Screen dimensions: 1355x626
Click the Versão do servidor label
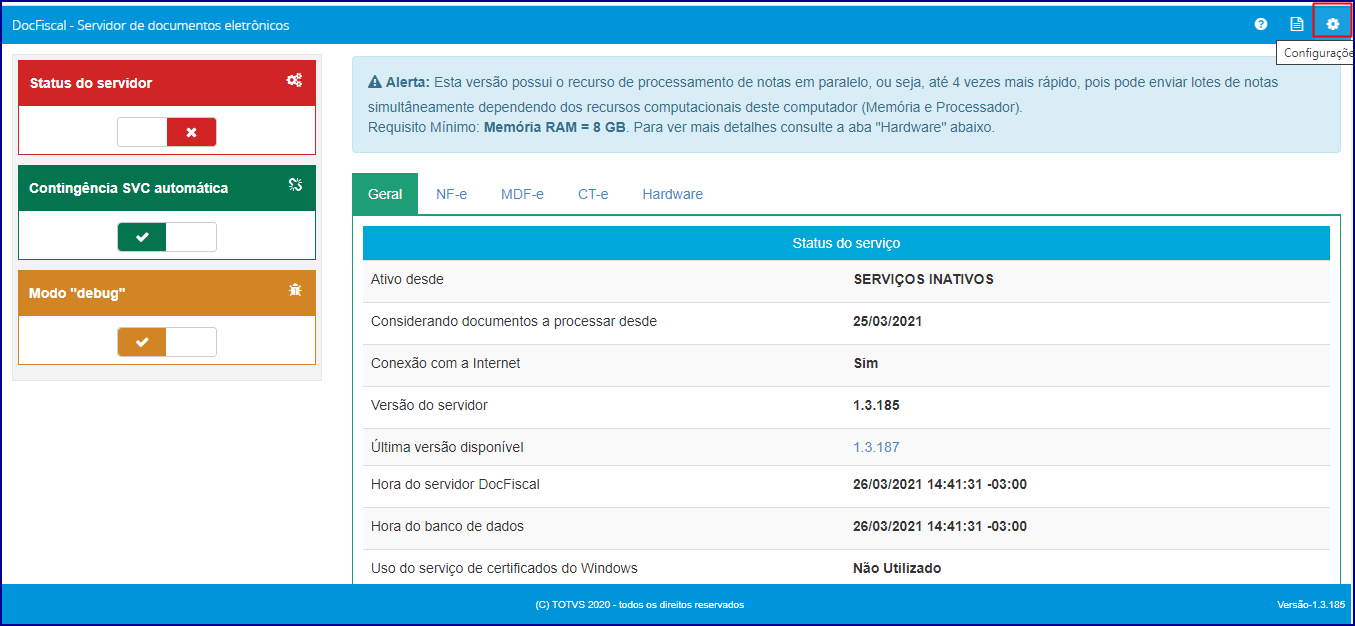(429, 405)
